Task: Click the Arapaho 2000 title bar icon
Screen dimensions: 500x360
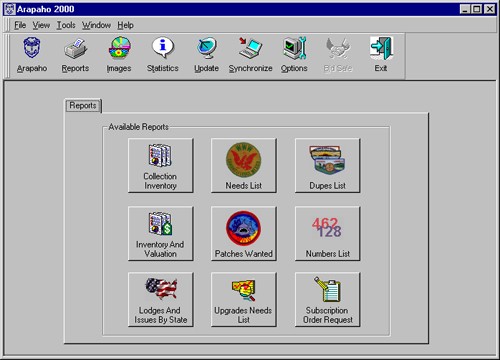Action: tap(10, 9)
